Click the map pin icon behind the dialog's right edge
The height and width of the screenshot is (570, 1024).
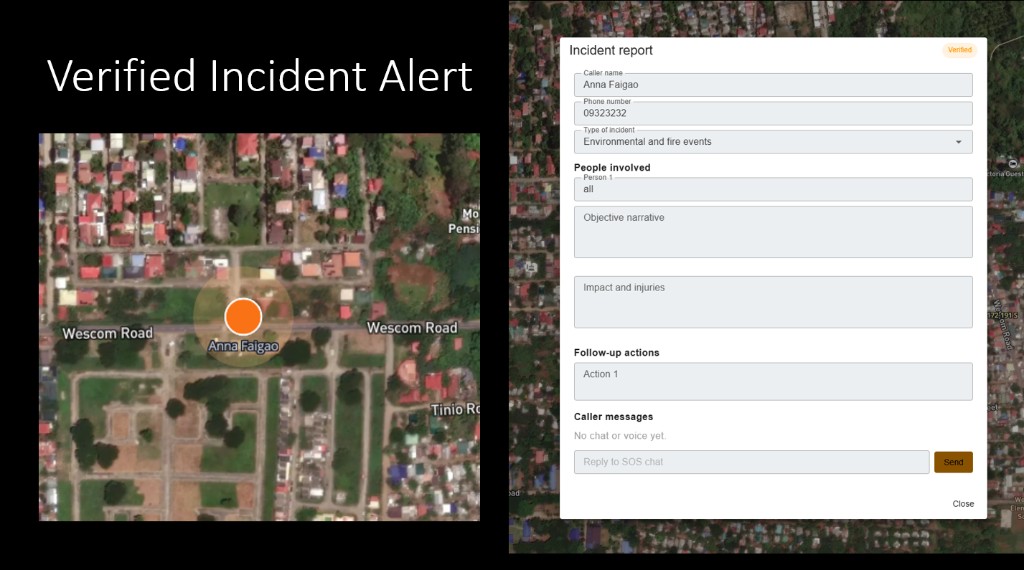click(x=1013, y=164)
